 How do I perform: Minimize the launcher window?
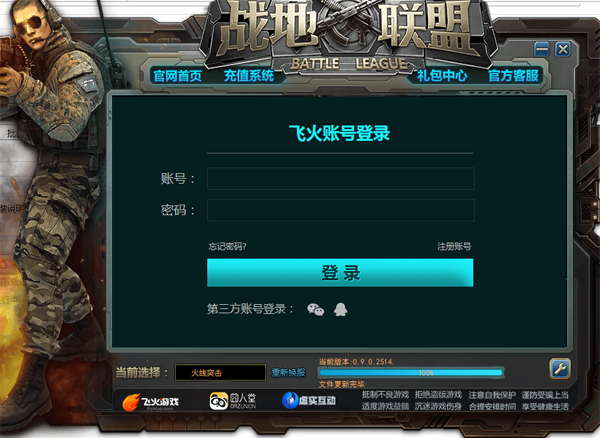[x=541, y=49]
